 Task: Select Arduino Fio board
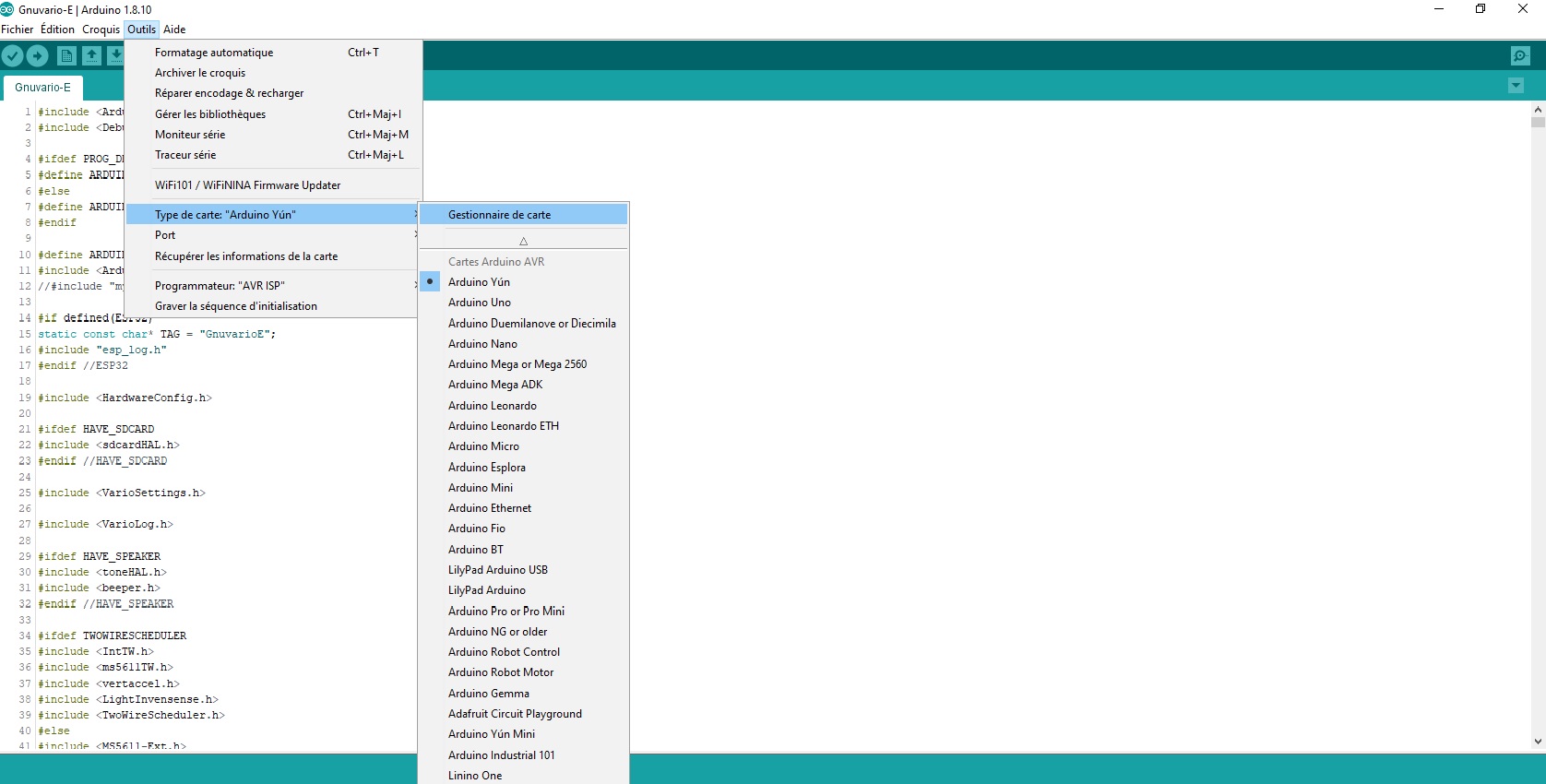[x=523, y=529]
